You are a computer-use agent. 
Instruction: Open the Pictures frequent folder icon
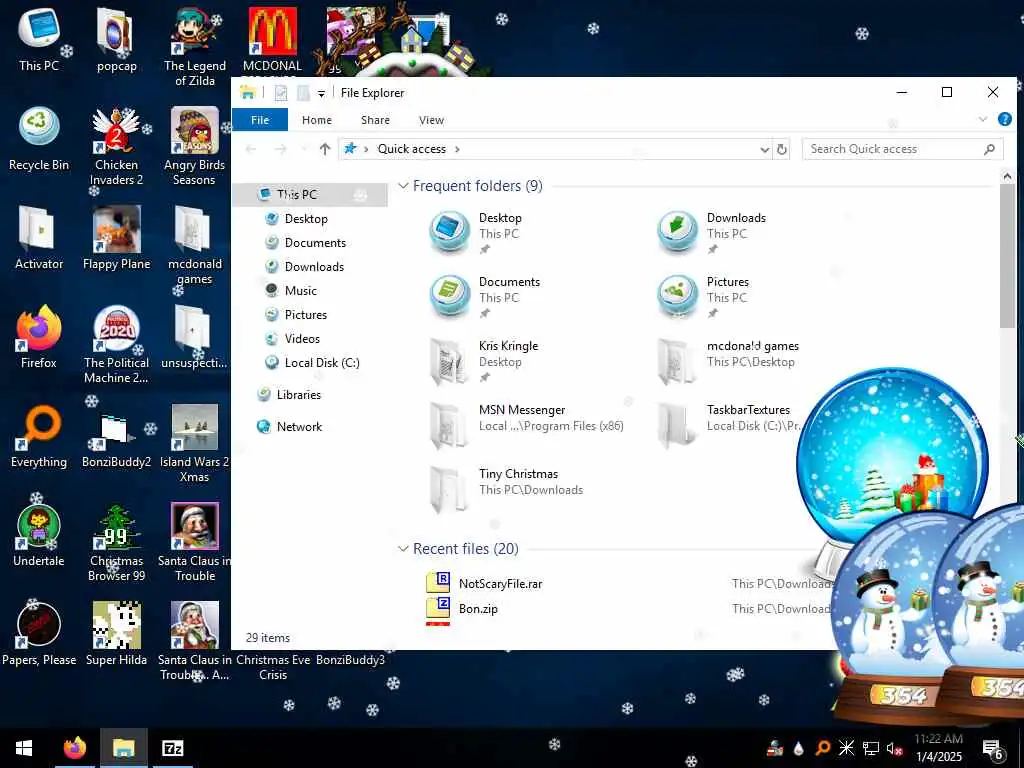pos(677,296)
